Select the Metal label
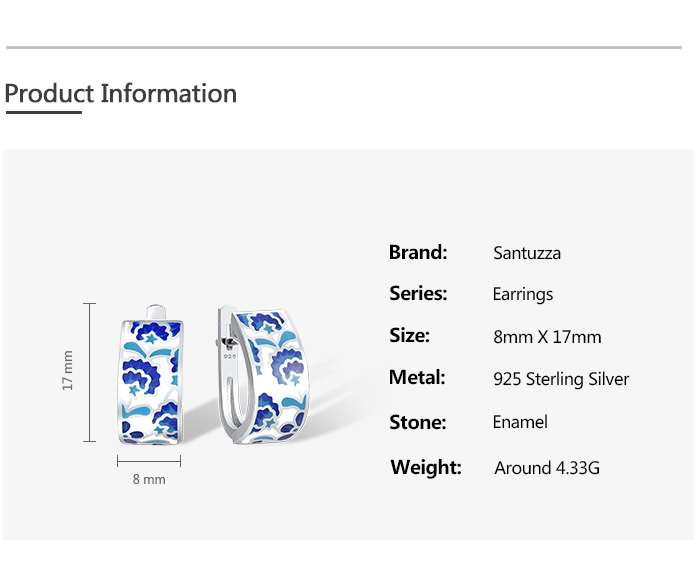The height and width of the screenshot is (588, 700). pyautogui.click(x=417, y=378)
